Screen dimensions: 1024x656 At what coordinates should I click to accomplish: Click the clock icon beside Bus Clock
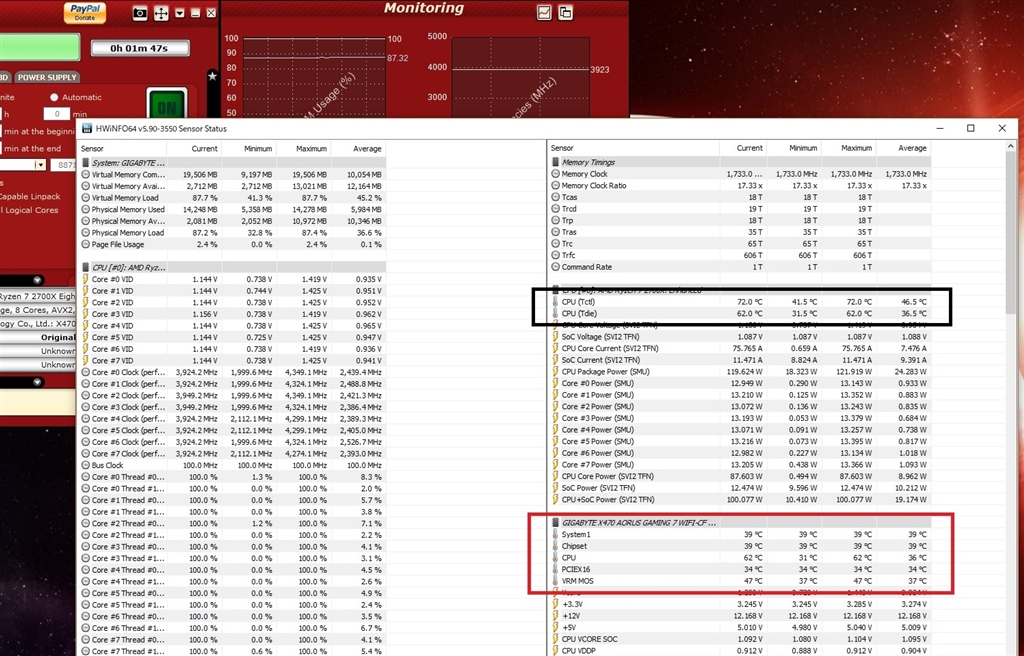click(x=86, y=465)
